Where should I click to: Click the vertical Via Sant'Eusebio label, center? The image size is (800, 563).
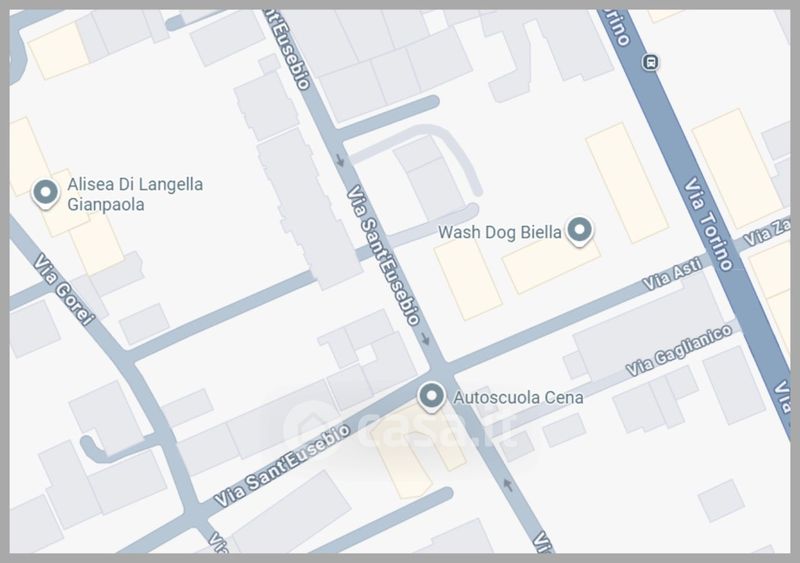[x=383, y=255]
